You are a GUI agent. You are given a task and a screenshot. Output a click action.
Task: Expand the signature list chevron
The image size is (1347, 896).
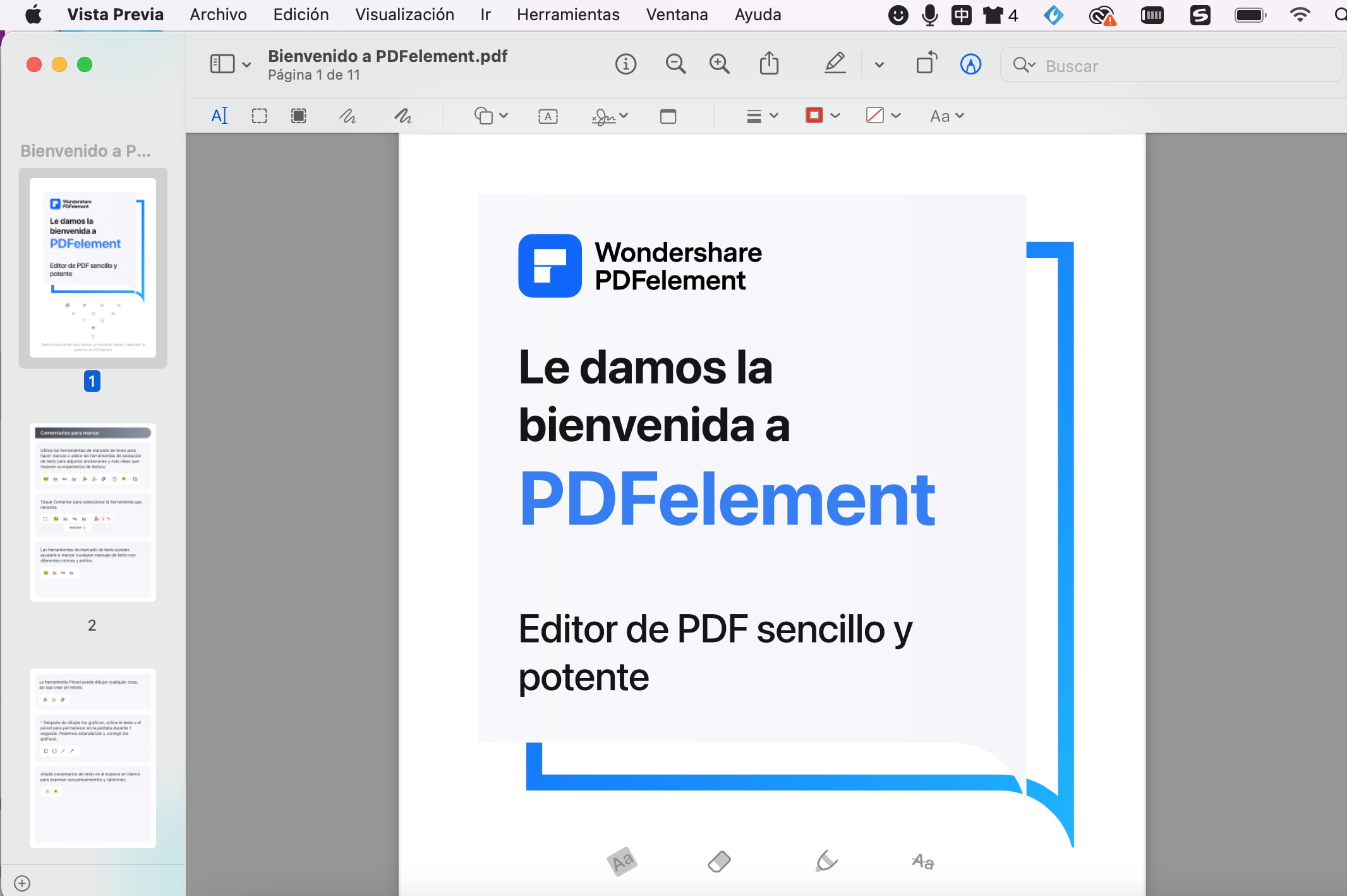click(624, 116)
